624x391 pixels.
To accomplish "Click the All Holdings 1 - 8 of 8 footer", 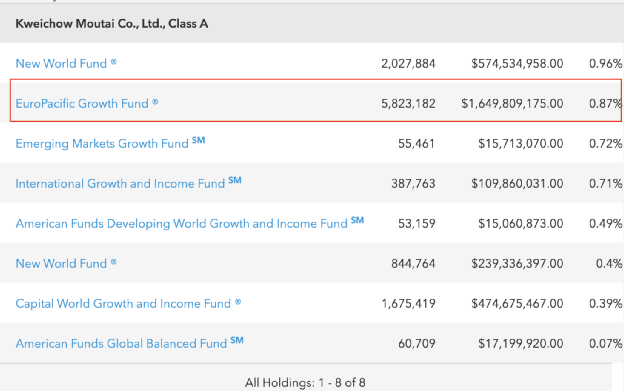I will 305,383.
